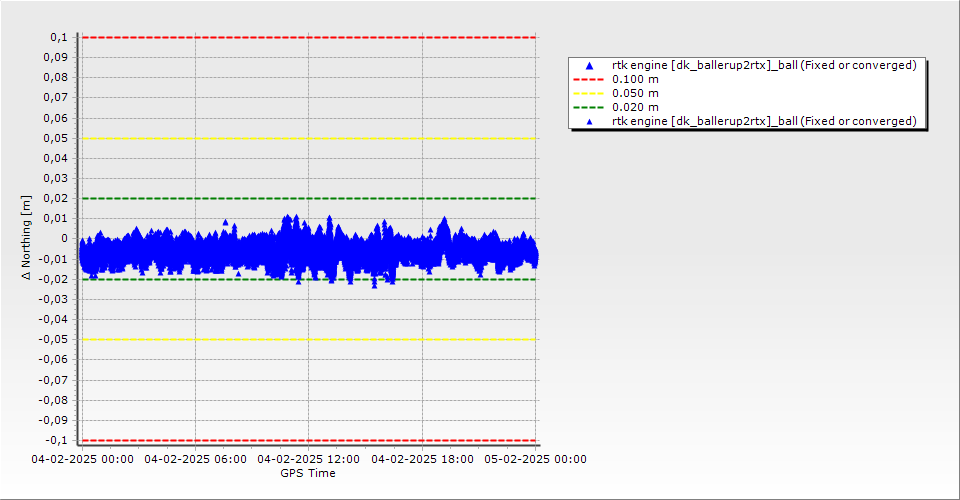Click the '0,09' y-axis tick label
Image resolution: width=960 pixels, height=500 pixels.
56,58
